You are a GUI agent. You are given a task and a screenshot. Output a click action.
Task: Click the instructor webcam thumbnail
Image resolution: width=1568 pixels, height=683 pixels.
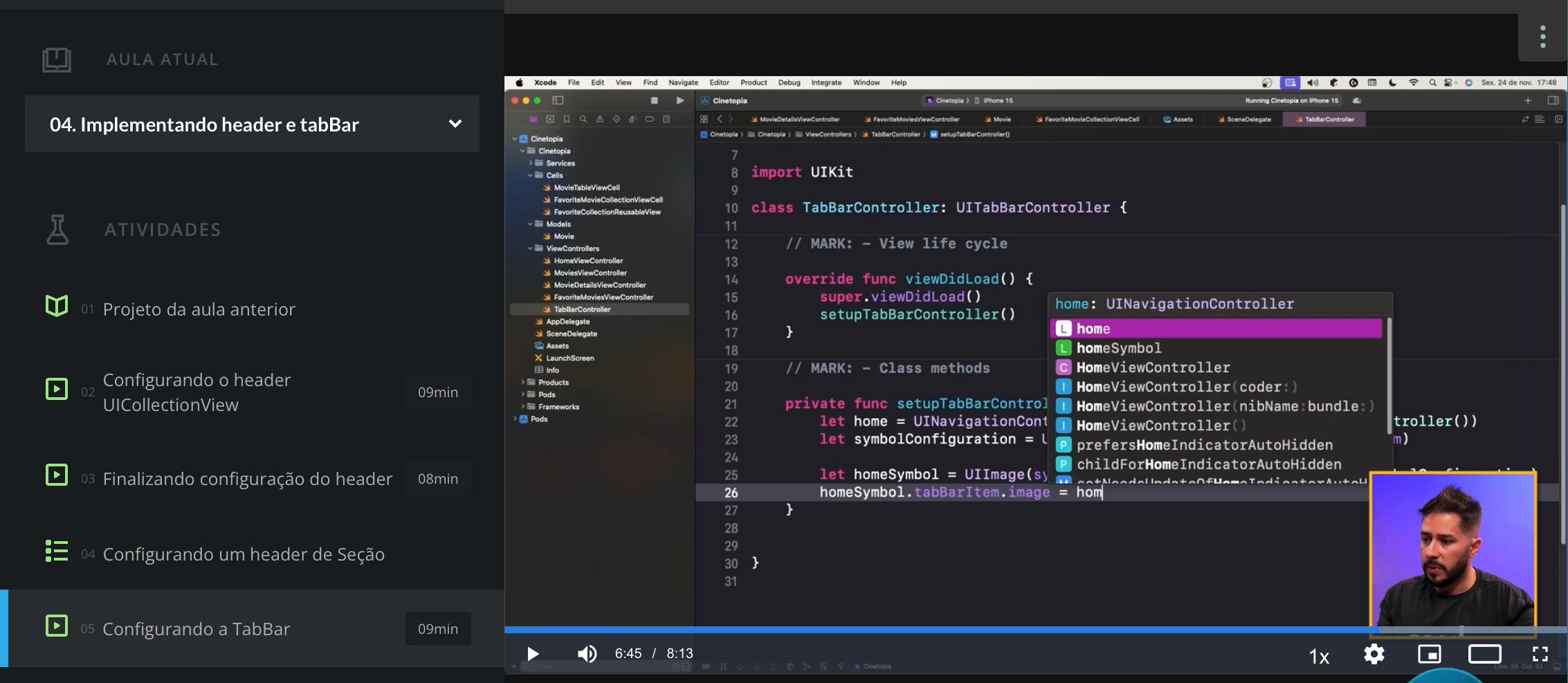coord(1452,549)
